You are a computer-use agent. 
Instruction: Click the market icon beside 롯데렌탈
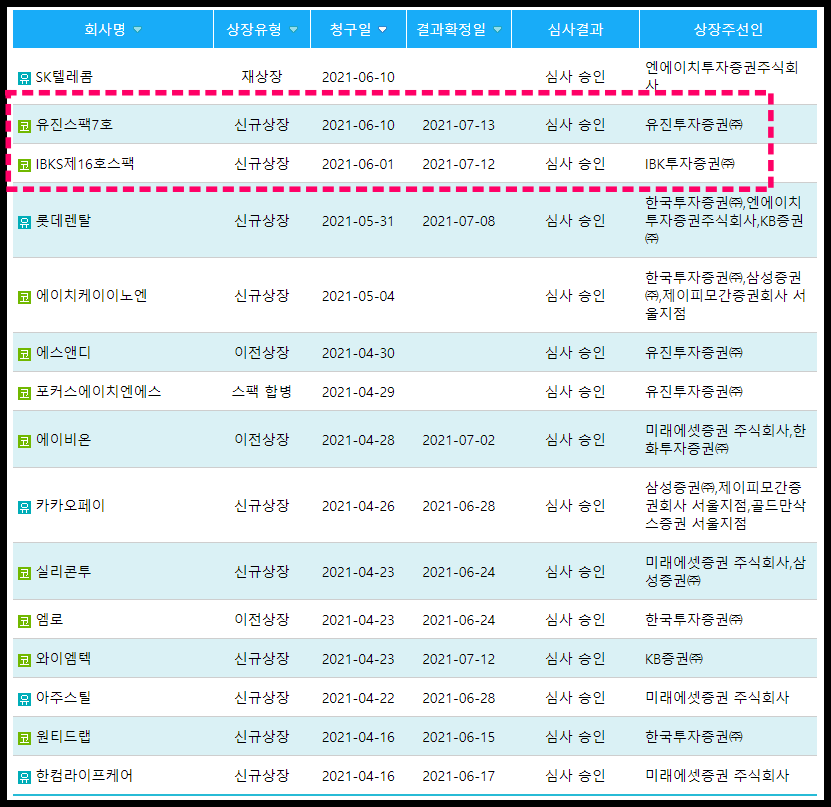point(24,222)
